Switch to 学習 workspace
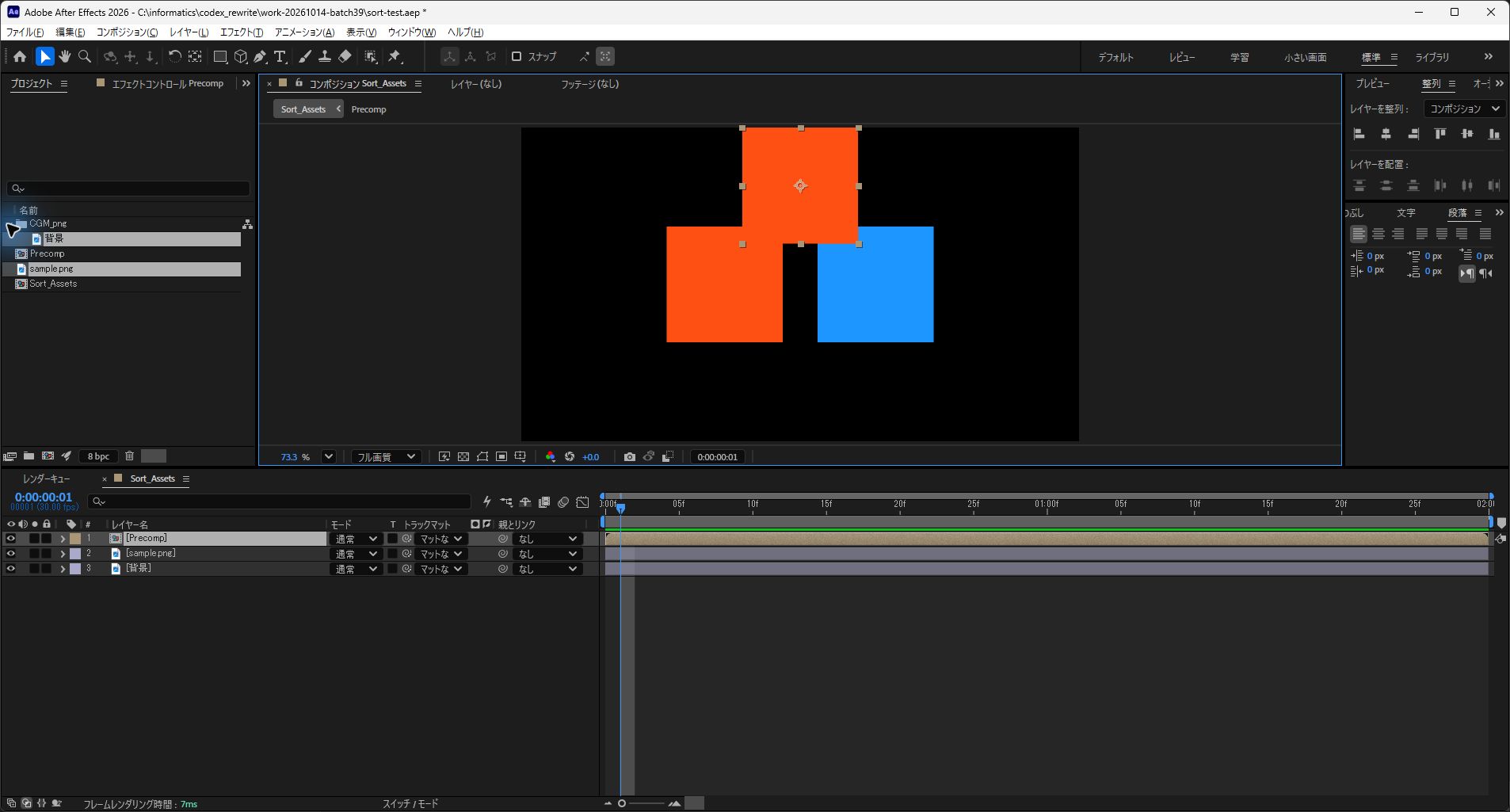 click(x=1239, y=57)
